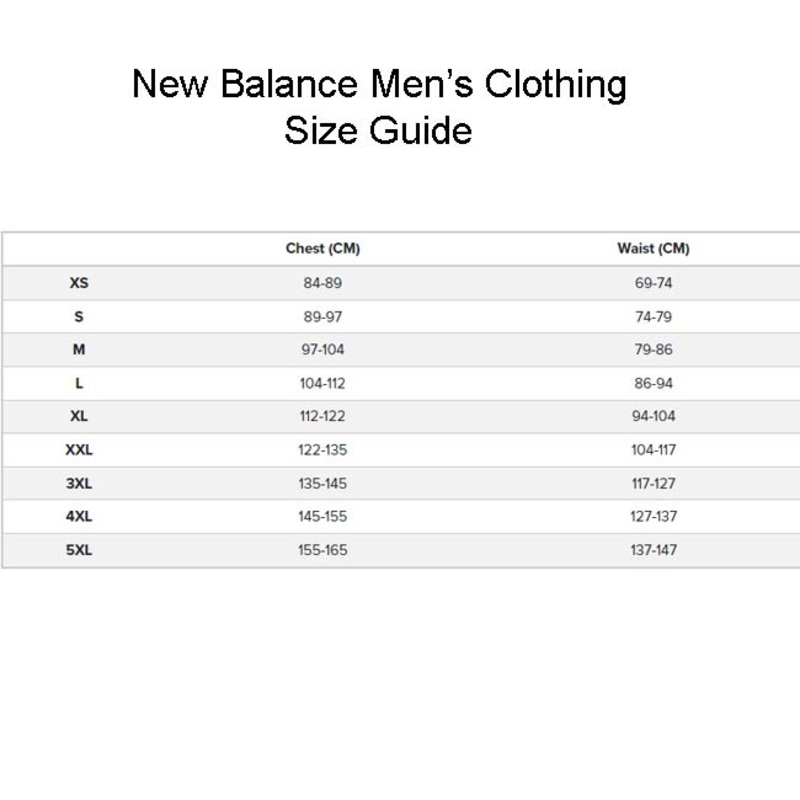Click waist measurement 86-94 cell
This screenshot has width=800, height=800.
[x=653, y=384]
